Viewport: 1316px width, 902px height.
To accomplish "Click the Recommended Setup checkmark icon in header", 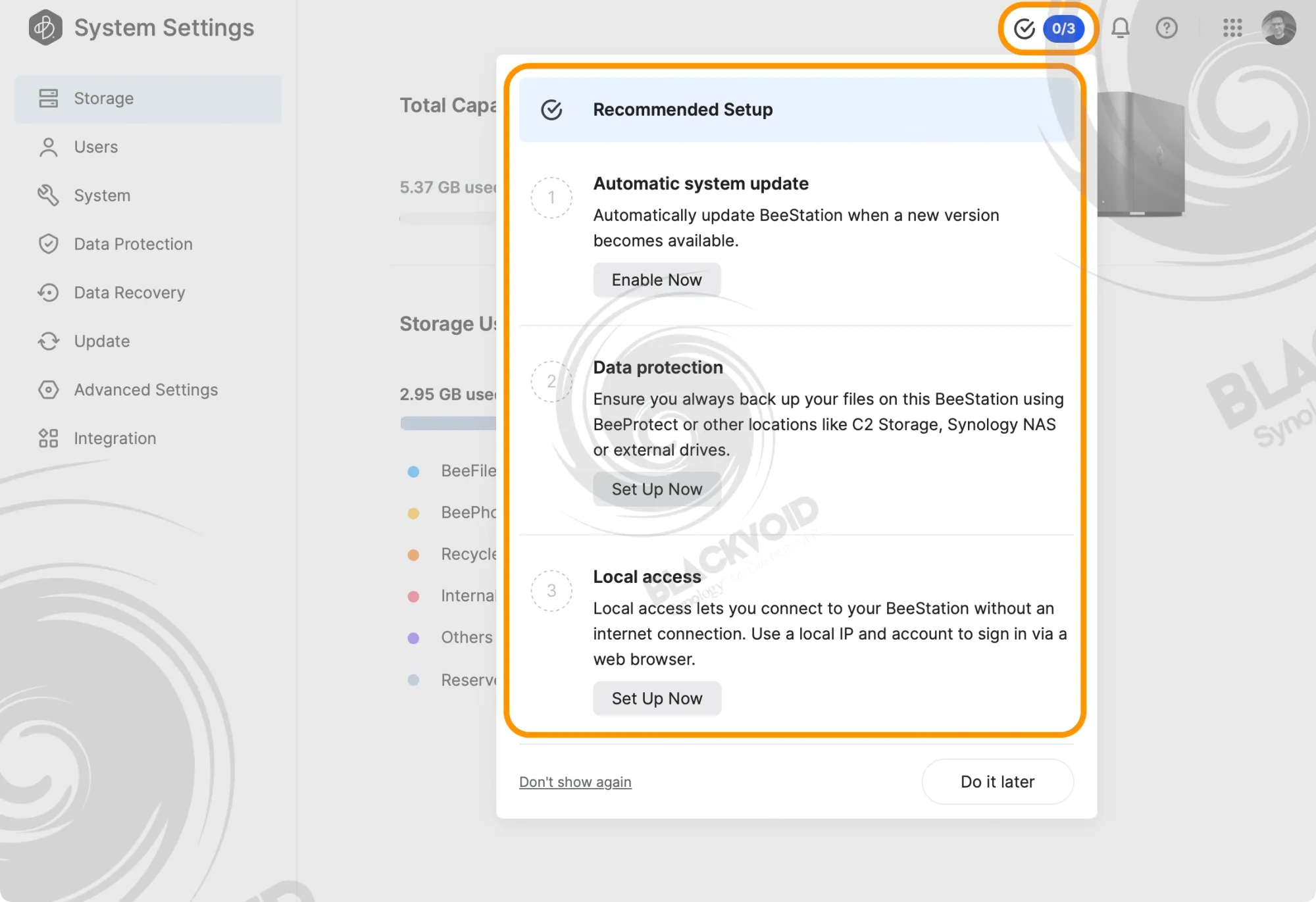I will pos(551,110).
